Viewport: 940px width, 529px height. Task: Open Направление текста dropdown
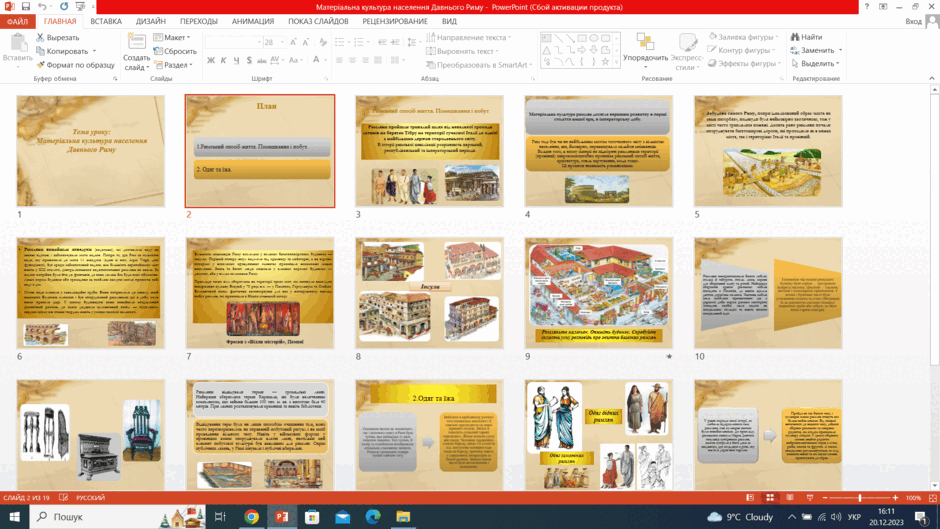pos(468,37)
